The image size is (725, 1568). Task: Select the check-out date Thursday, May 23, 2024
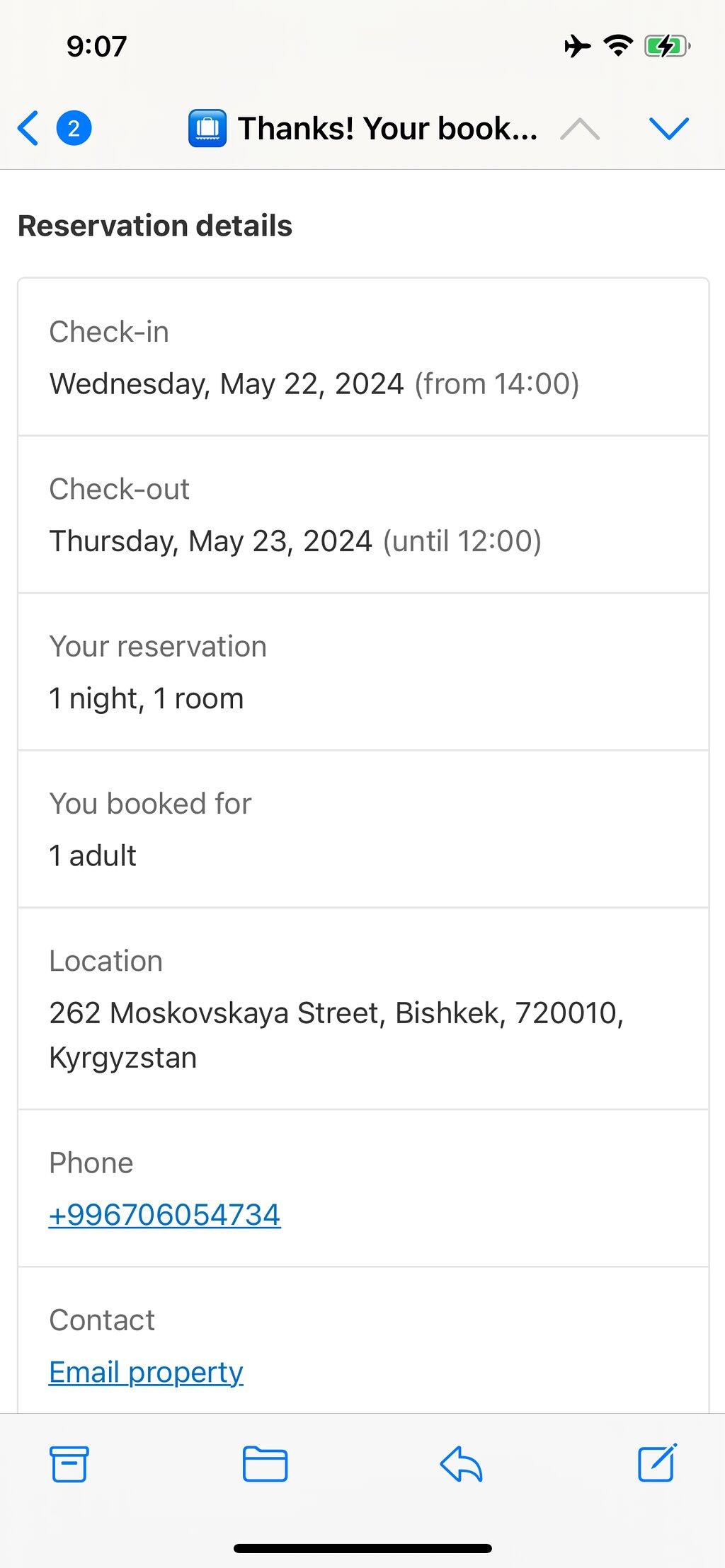(210, 541)
